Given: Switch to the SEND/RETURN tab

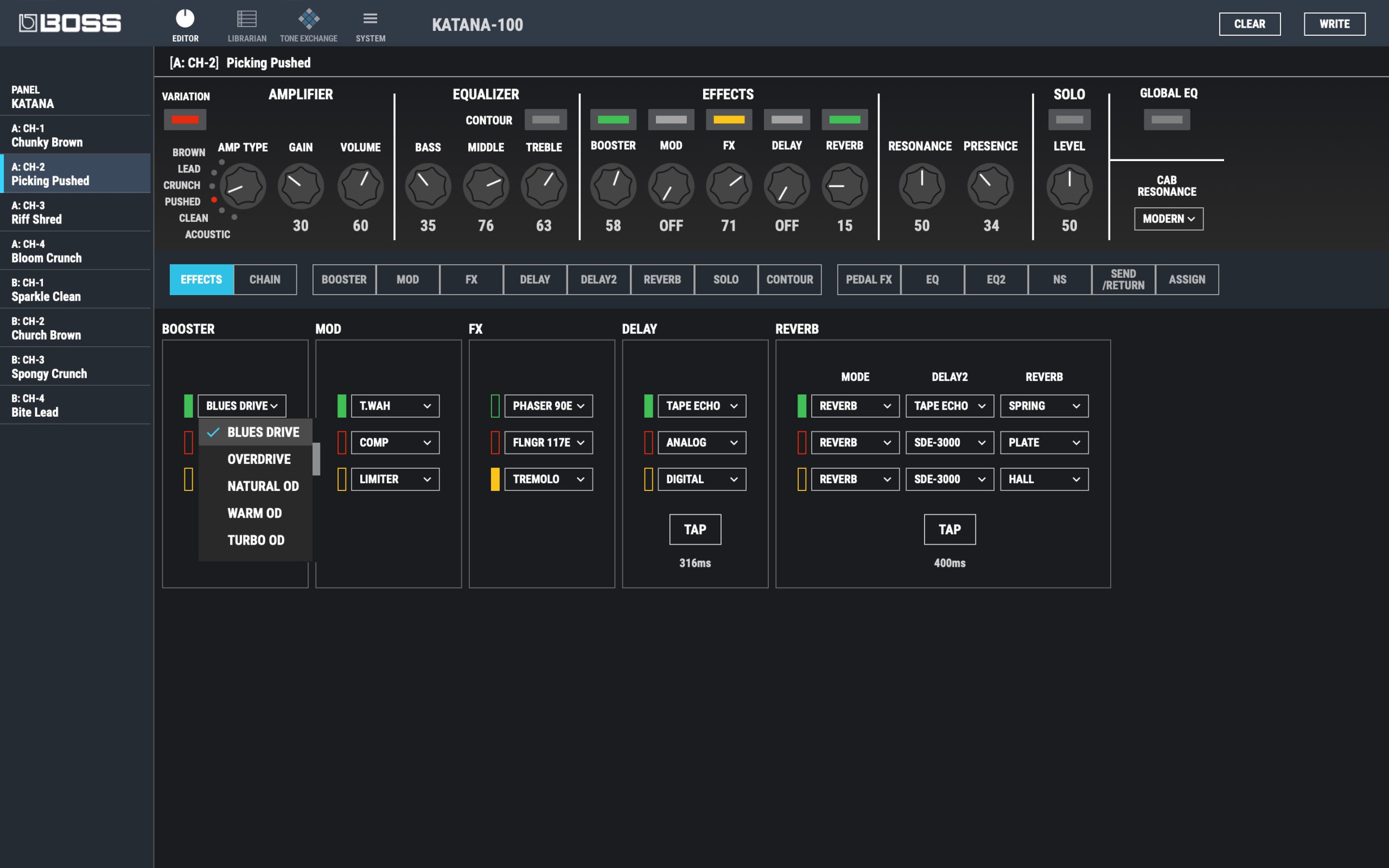Looking at the screenshot, I should tap(1123, 279).
